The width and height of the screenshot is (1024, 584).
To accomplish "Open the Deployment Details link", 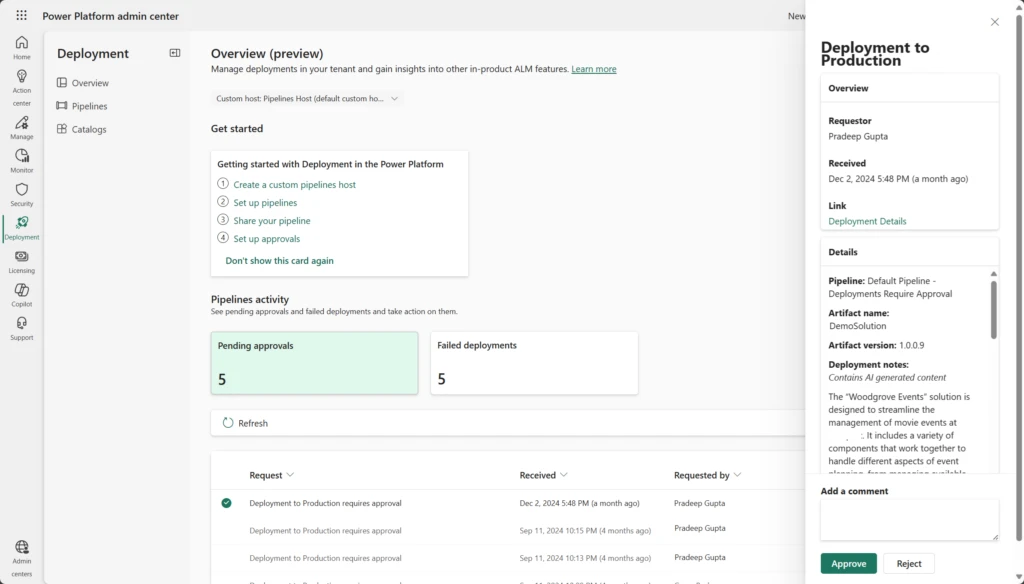I will click(867, 221).
